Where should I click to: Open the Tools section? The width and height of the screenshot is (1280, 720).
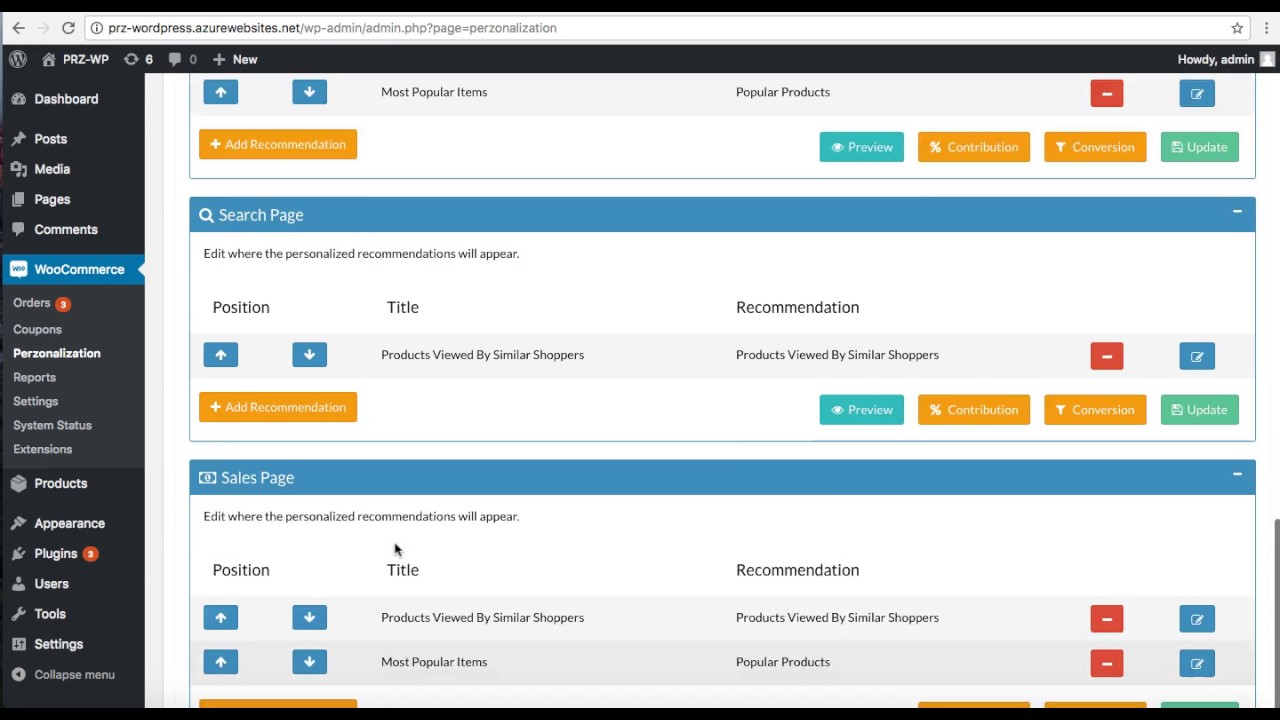[49, 613]
